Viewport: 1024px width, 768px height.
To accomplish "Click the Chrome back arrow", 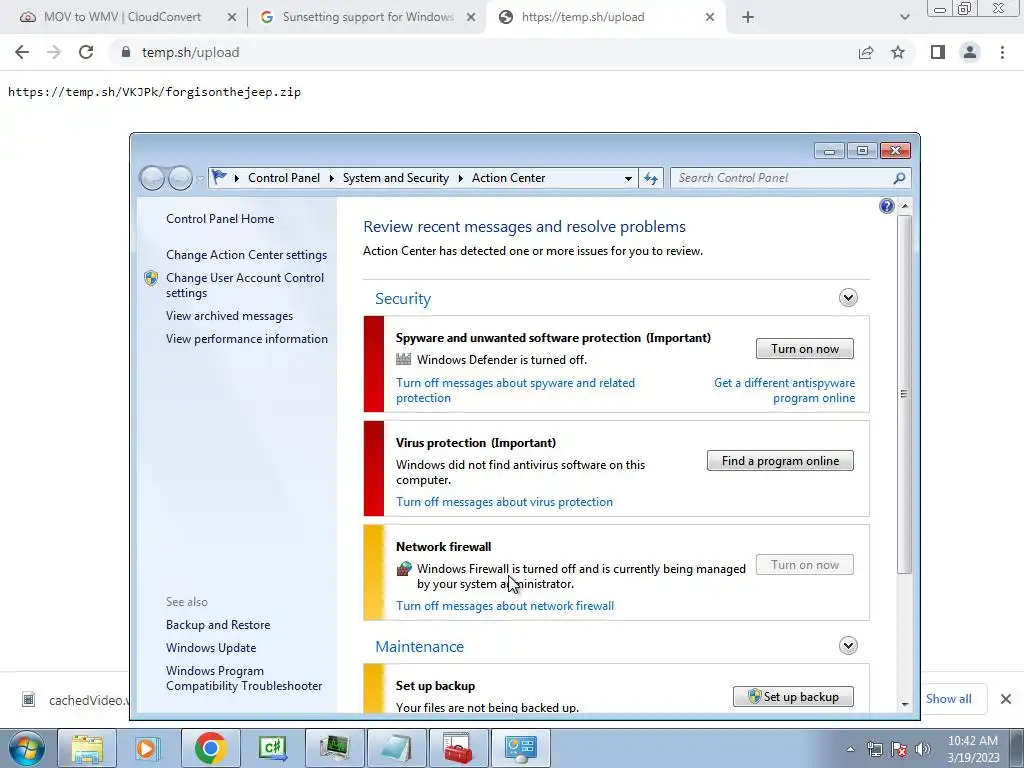I will click(22, 52).
